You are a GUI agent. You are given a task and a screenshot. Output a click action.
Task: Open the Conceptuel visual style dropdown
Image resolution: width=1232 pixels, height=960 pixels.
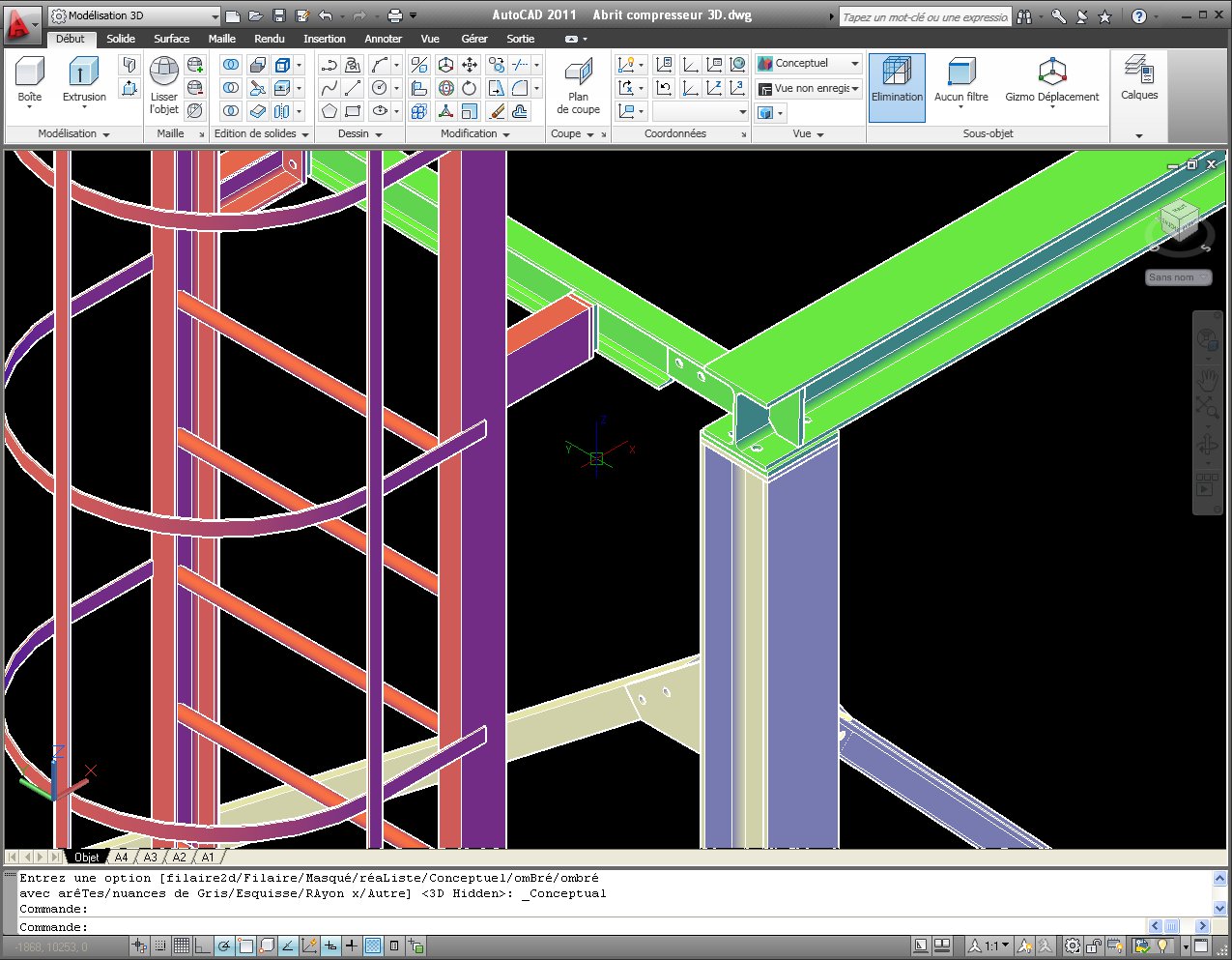(x=809, y=64)
